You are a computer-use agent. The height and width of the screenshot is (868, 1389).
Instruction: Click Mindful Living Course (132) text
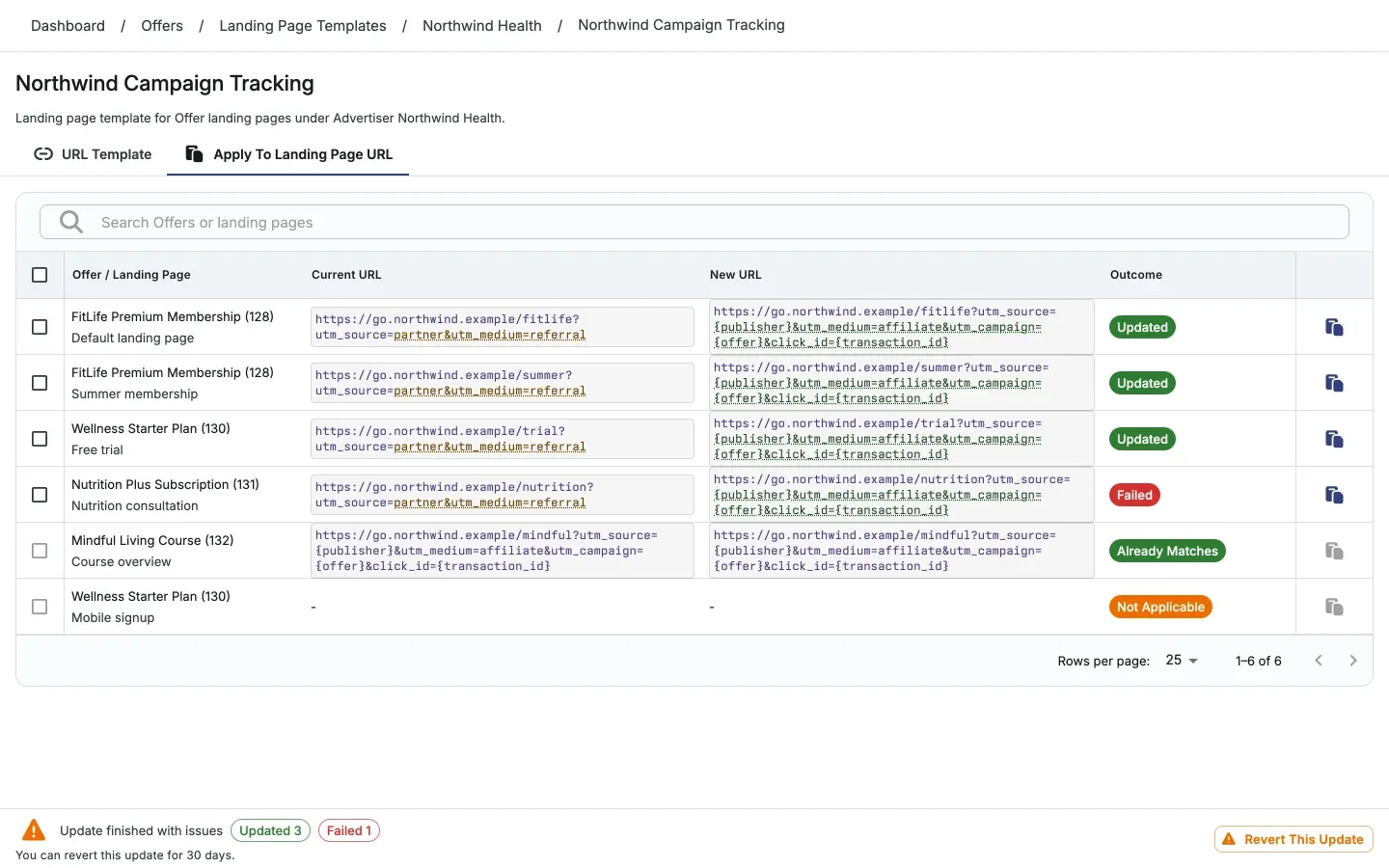(x=152, y=540)
